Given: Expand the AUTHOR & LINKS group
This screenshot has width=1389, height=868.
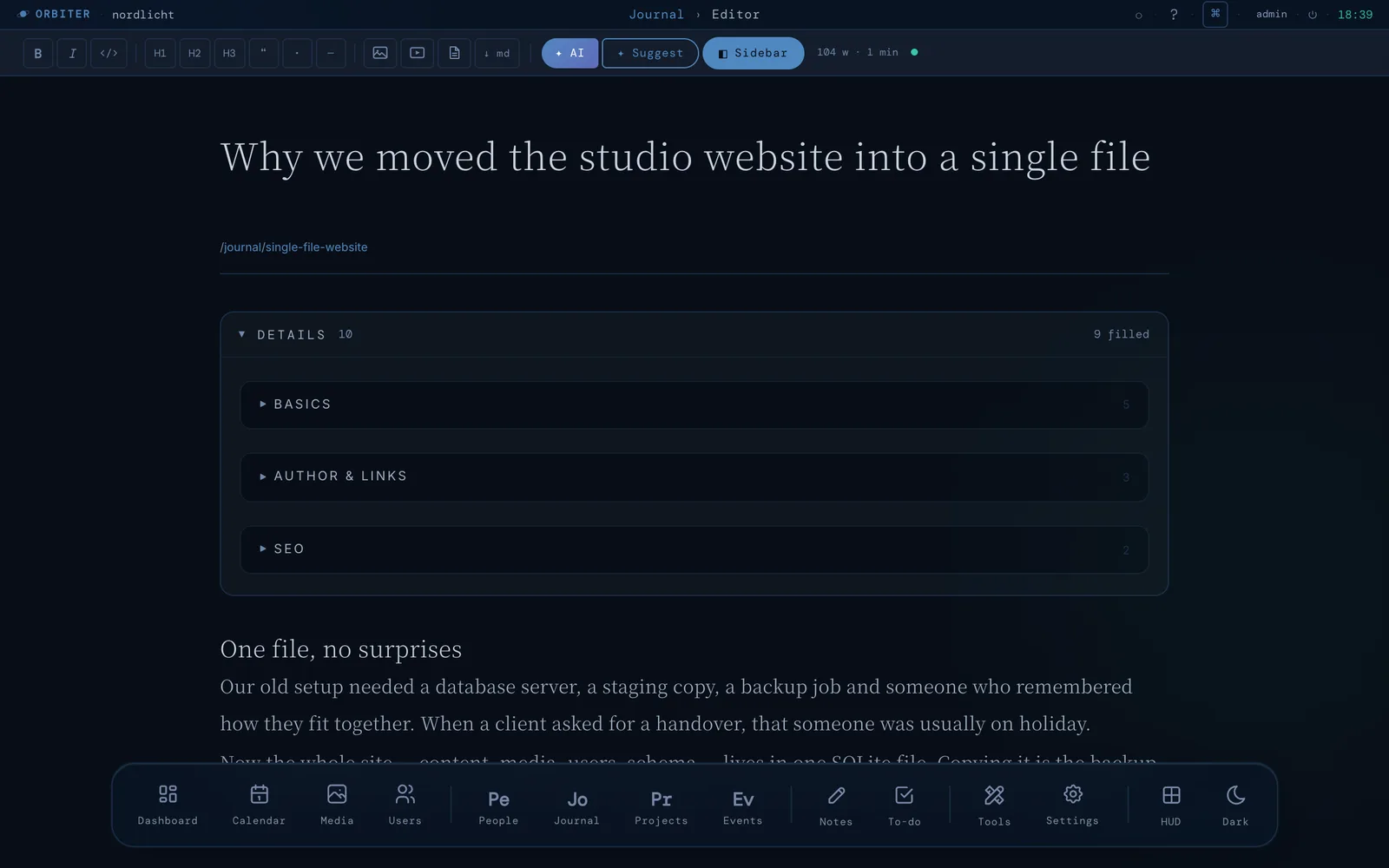Looking at the screenshot, I should click(x=694, y=477).
